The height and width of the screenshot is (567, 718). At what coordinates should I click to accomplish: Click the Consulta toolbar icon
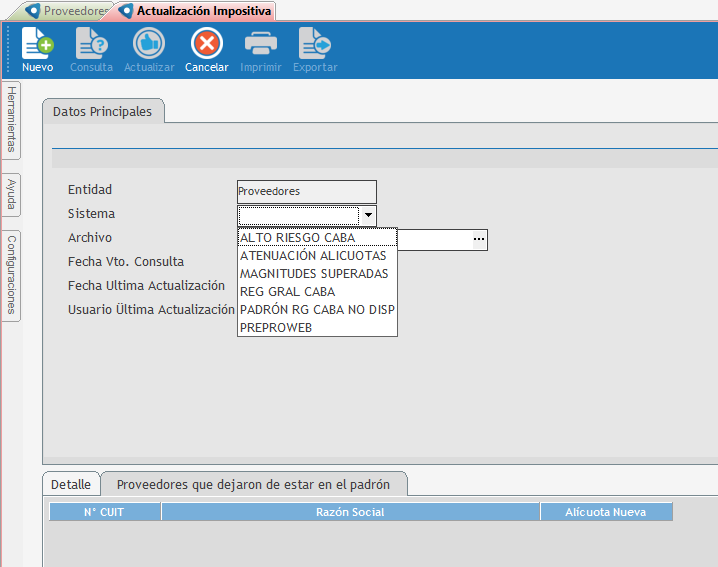tap(91, 44)
